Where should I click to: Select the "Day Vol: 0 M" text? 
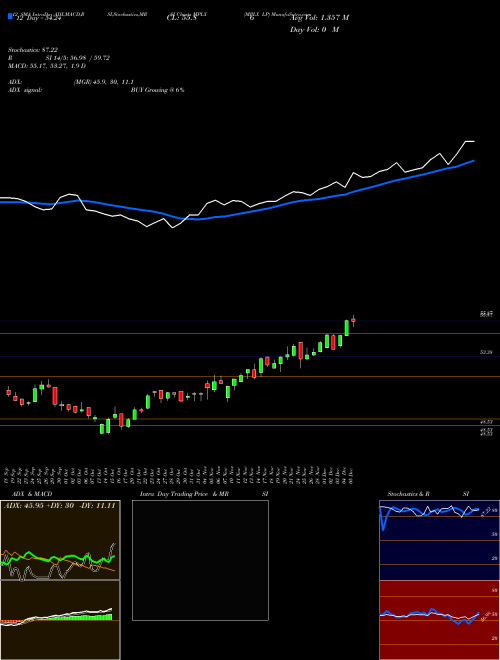pyautogui.click(x=314, y=29)
